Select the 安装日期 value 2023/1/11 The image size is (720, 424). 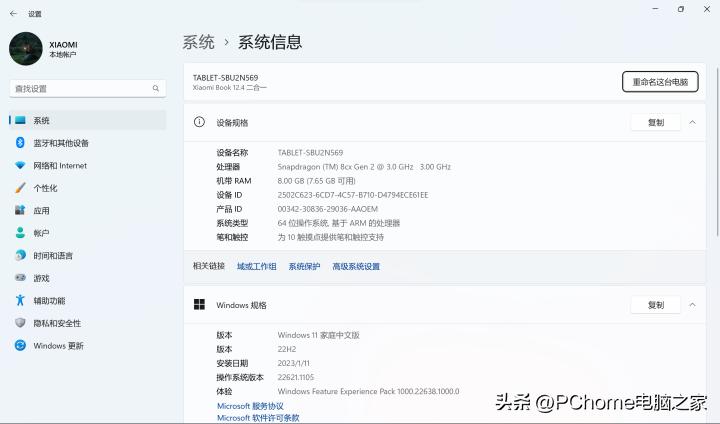tap(293, 363)
